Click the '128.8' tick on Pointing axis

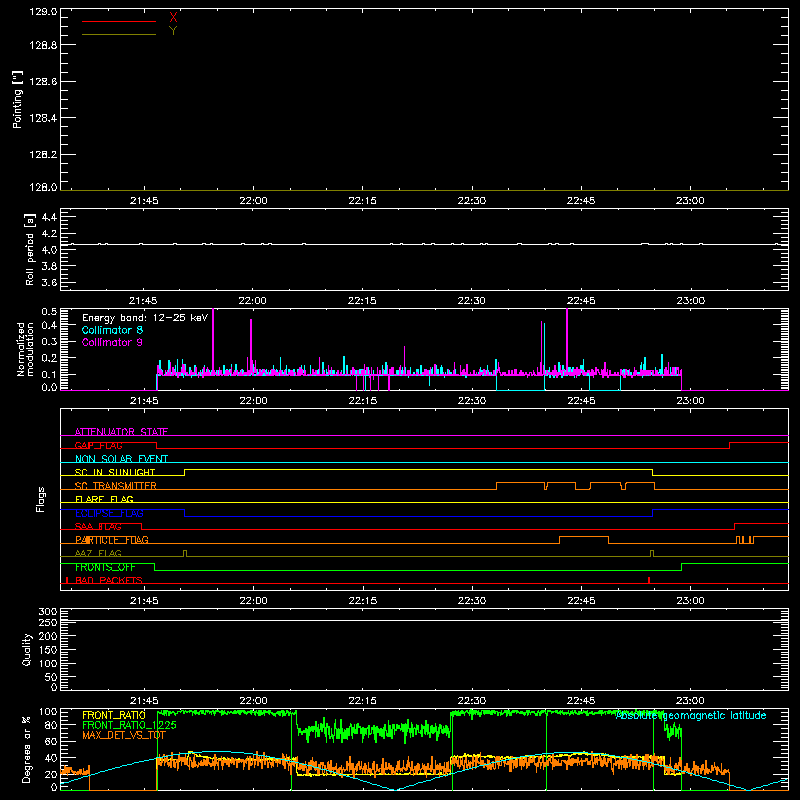pos(43,45)
